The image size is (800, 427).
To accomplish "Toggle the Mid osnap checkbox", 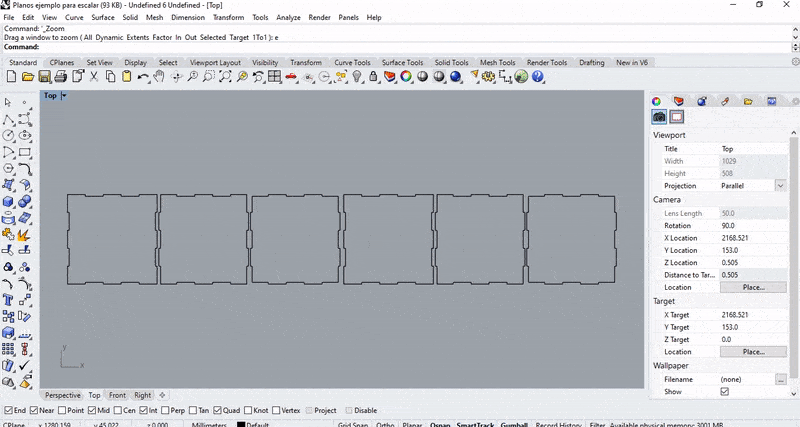I will point(92,410).
